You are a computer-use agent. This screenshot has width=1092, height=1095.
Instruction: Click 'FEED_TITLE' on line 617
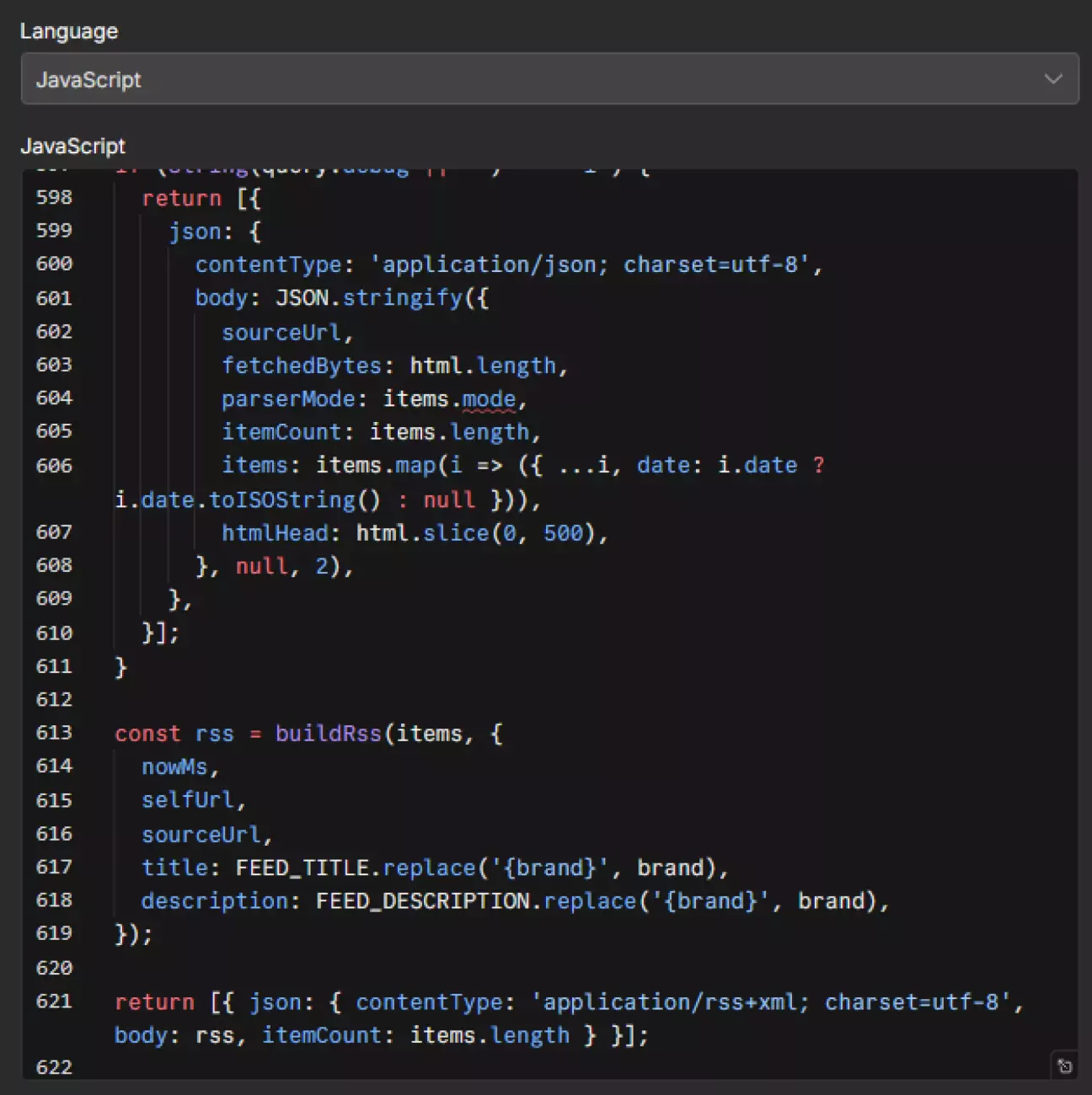point(302,868)
